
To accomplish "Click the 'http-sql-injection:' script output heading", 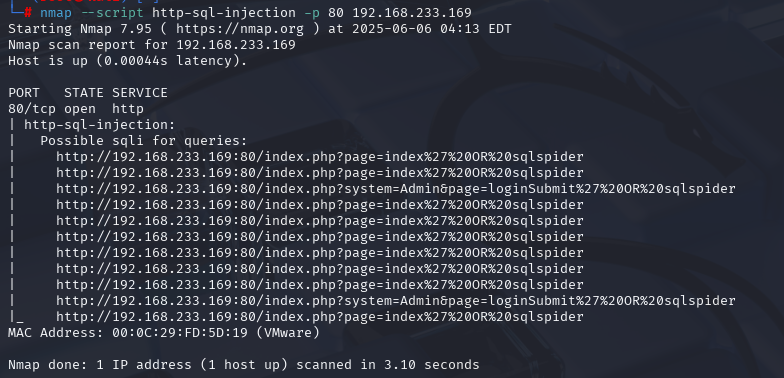I will [100, 125].
